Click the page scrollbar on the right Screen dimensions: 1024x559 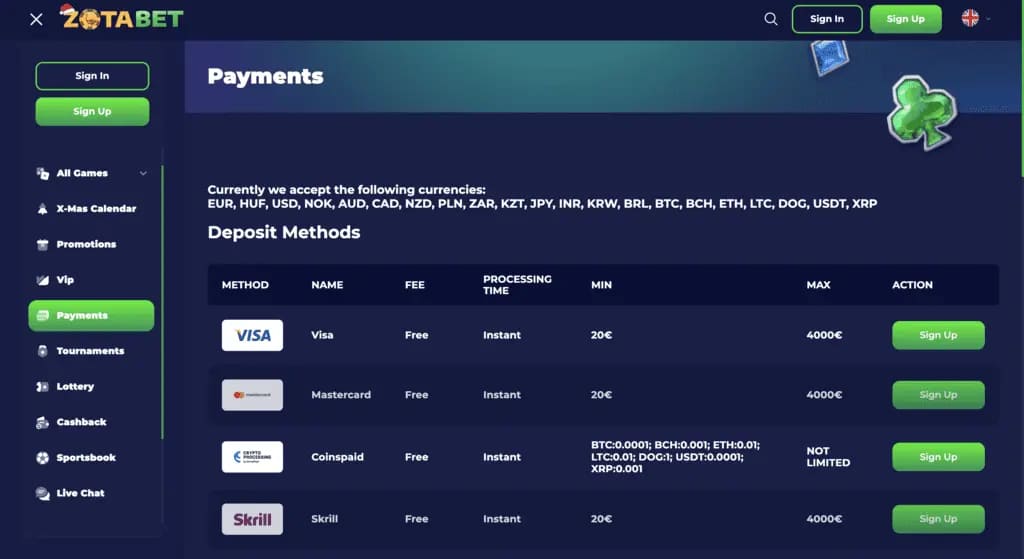click(x=1021, y=88)
